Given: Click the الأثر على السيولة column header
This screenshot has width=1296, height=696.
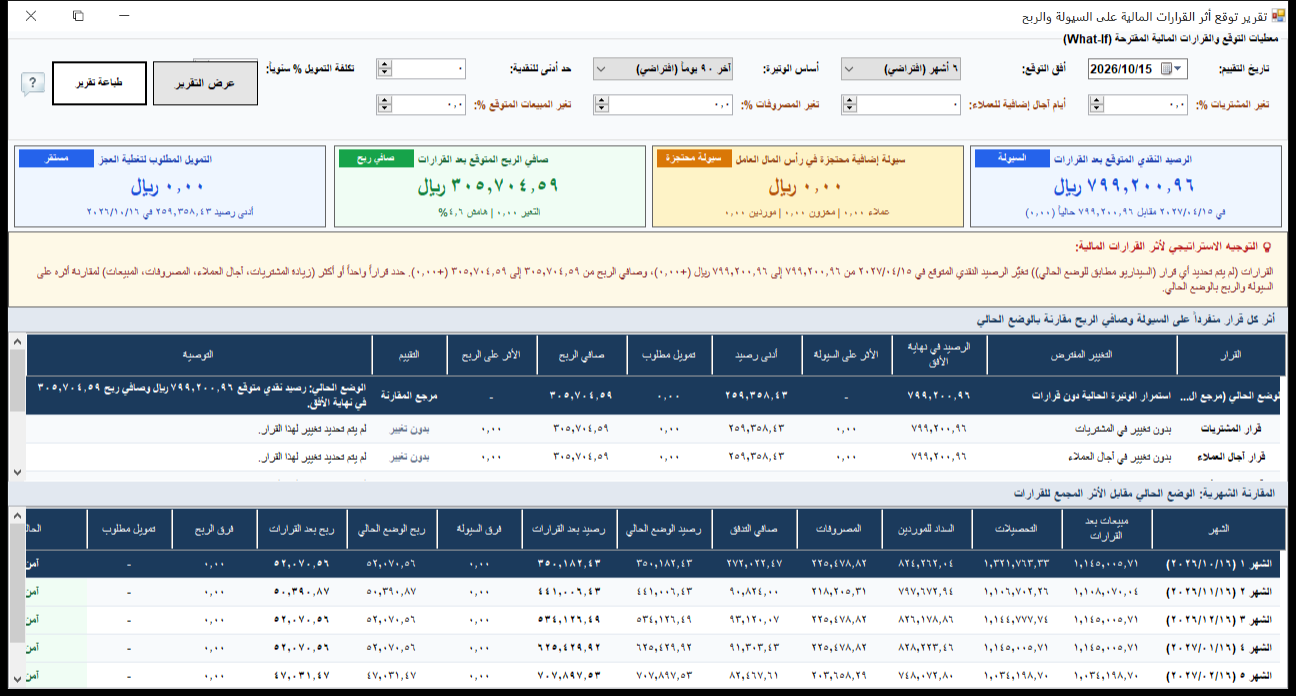Looking at the screenshot, I should pos(846,355).
